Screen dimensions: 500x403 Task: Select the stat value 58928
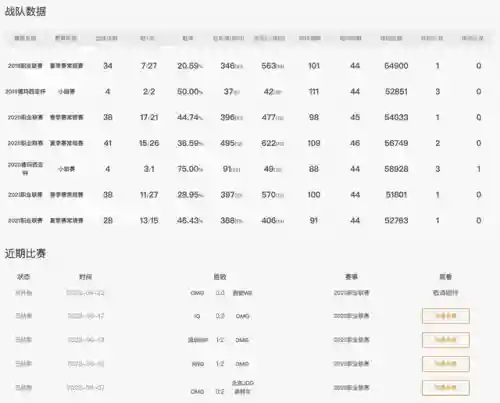point(396,169)
